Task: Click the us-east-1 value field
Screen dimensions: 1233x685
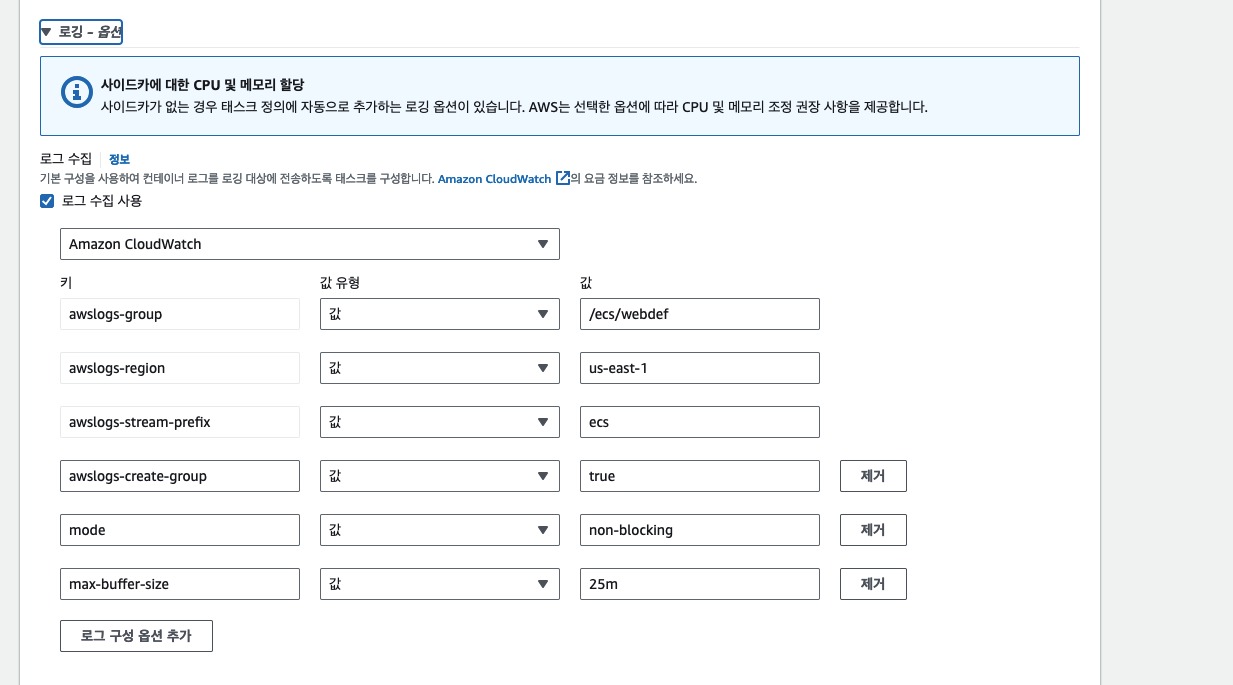Action: tap(700, 368)
